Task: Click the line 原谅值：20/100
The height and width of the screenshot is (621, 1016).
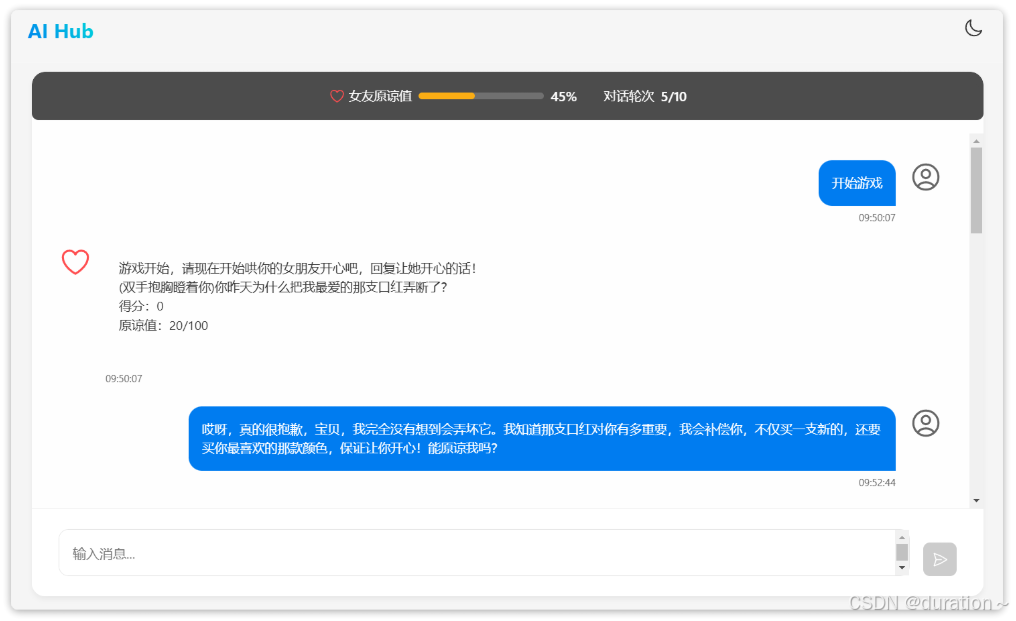Action: [163, 325]
